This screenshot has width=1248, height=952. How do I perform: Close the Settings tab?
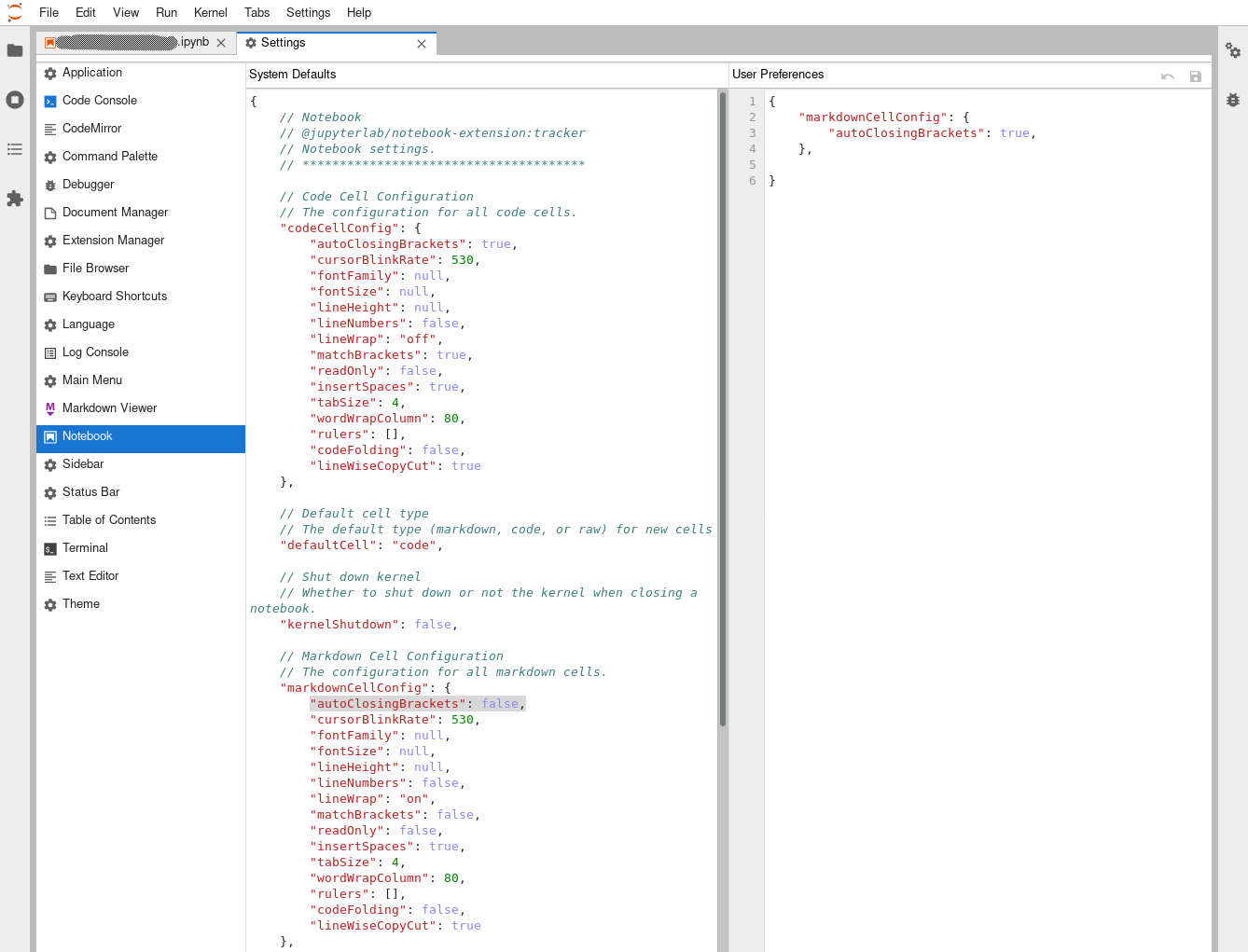point(422,43)
